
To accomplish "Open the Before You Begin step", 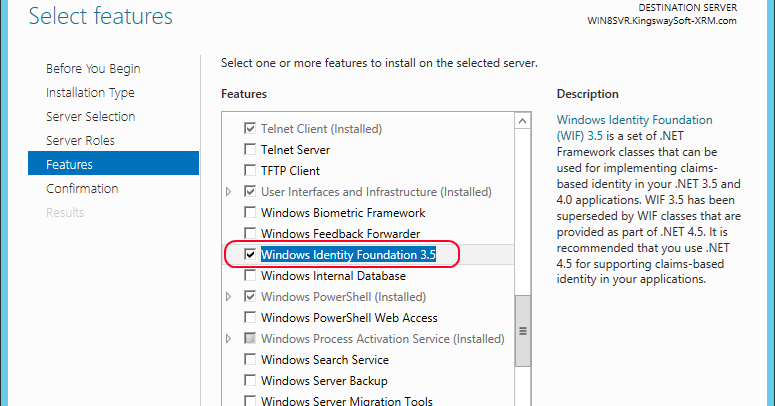I will (x=93, y=69).
